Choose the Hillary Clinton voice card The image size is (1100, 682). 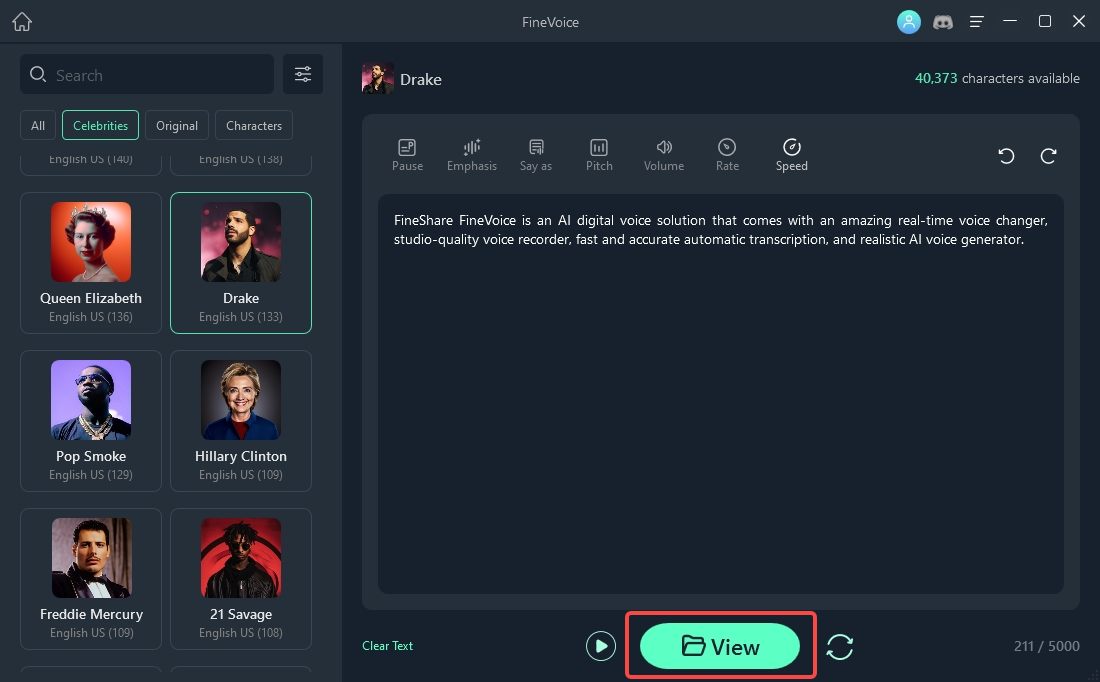click(241, 421)
